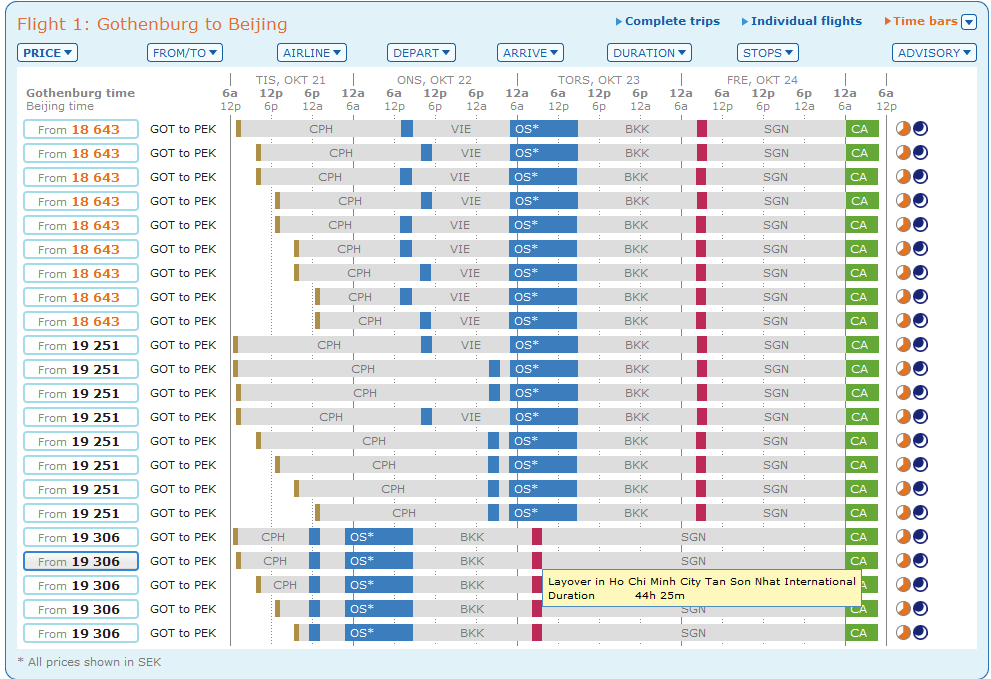Image resolution: width=991 pixels, height=679 pixels.
Task: Click the orange pie icon in the first flight row
Action: point(903,129)
